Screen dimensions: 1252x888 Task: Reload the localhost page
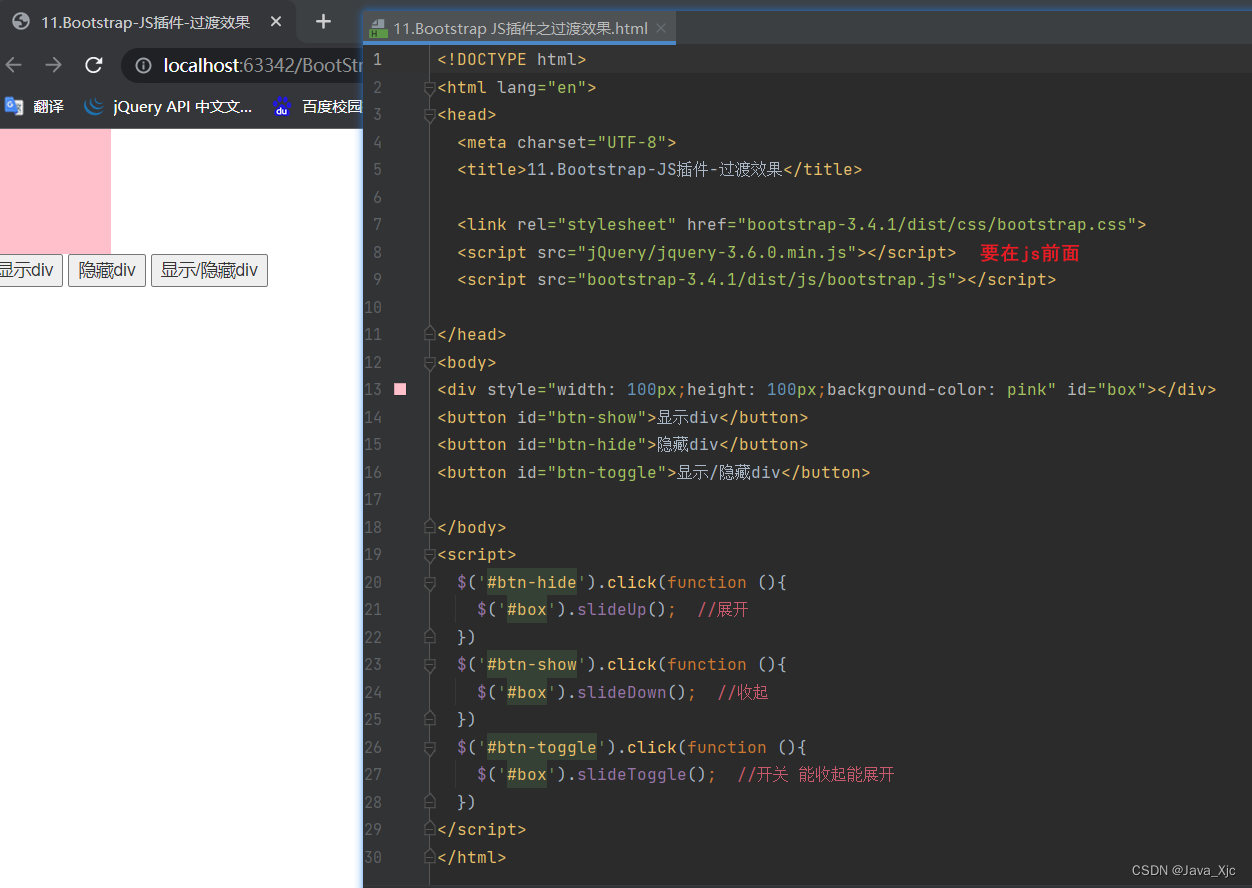coord(94,65)
